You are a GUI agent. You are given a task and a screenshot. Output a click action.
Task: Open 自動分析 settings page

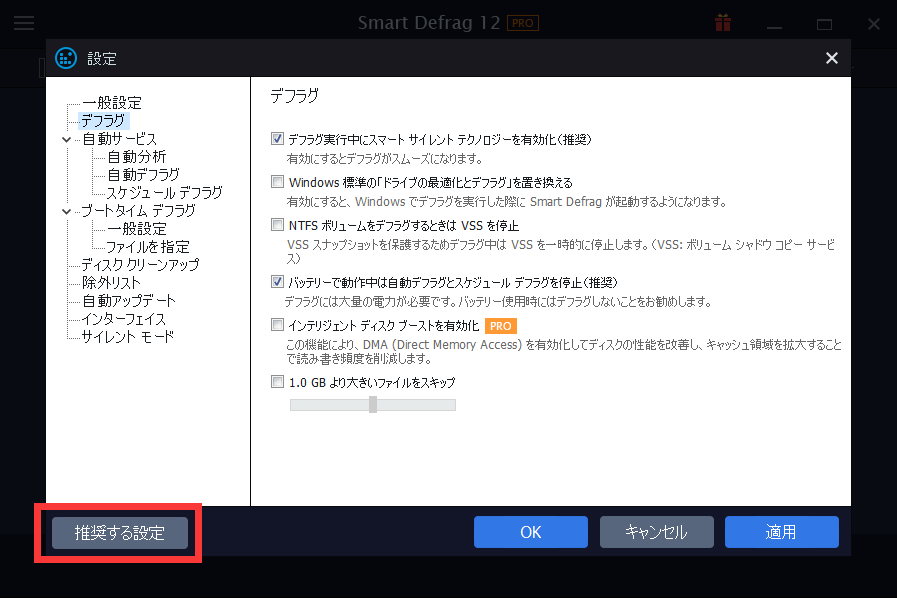137,157
